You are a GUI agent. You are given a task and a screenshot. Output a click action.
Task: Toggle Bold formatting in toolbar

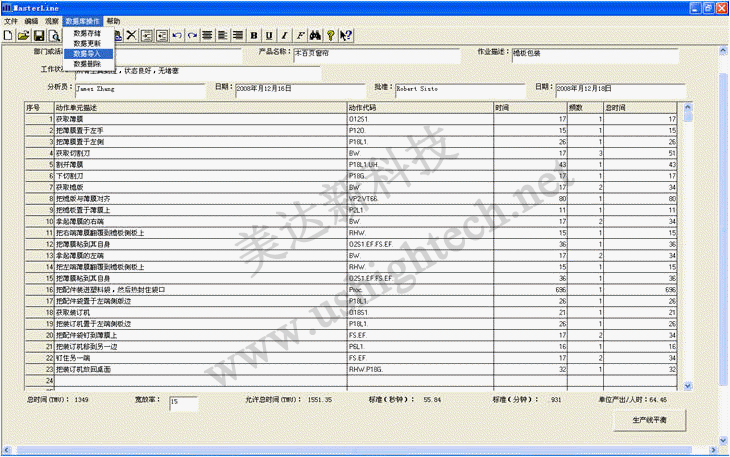tap(255, 35)
